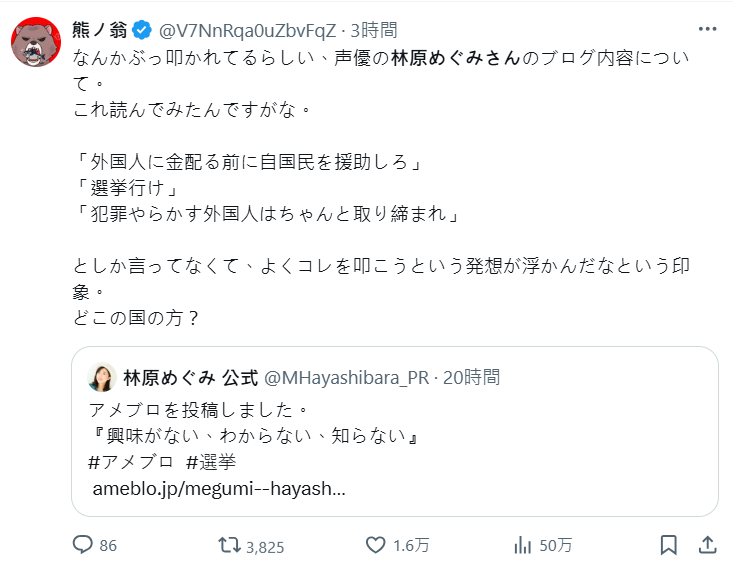Image resolution: width=733 pixels, height=565 pixels.
Task: Follow the ameblo.jp blog link
Action: click(219, 490)
